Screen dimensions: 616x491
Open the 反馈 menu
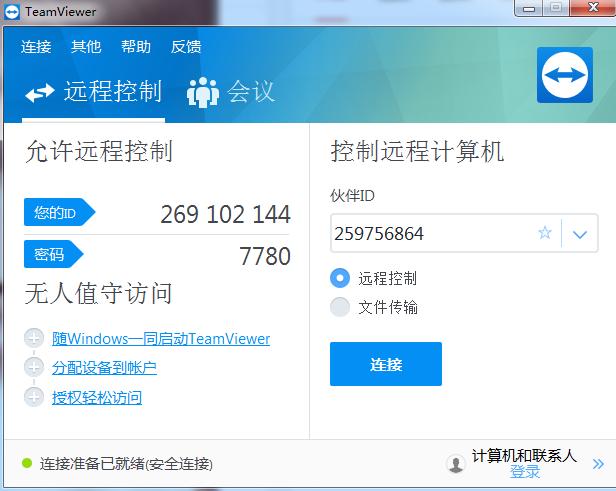(186, 47)
